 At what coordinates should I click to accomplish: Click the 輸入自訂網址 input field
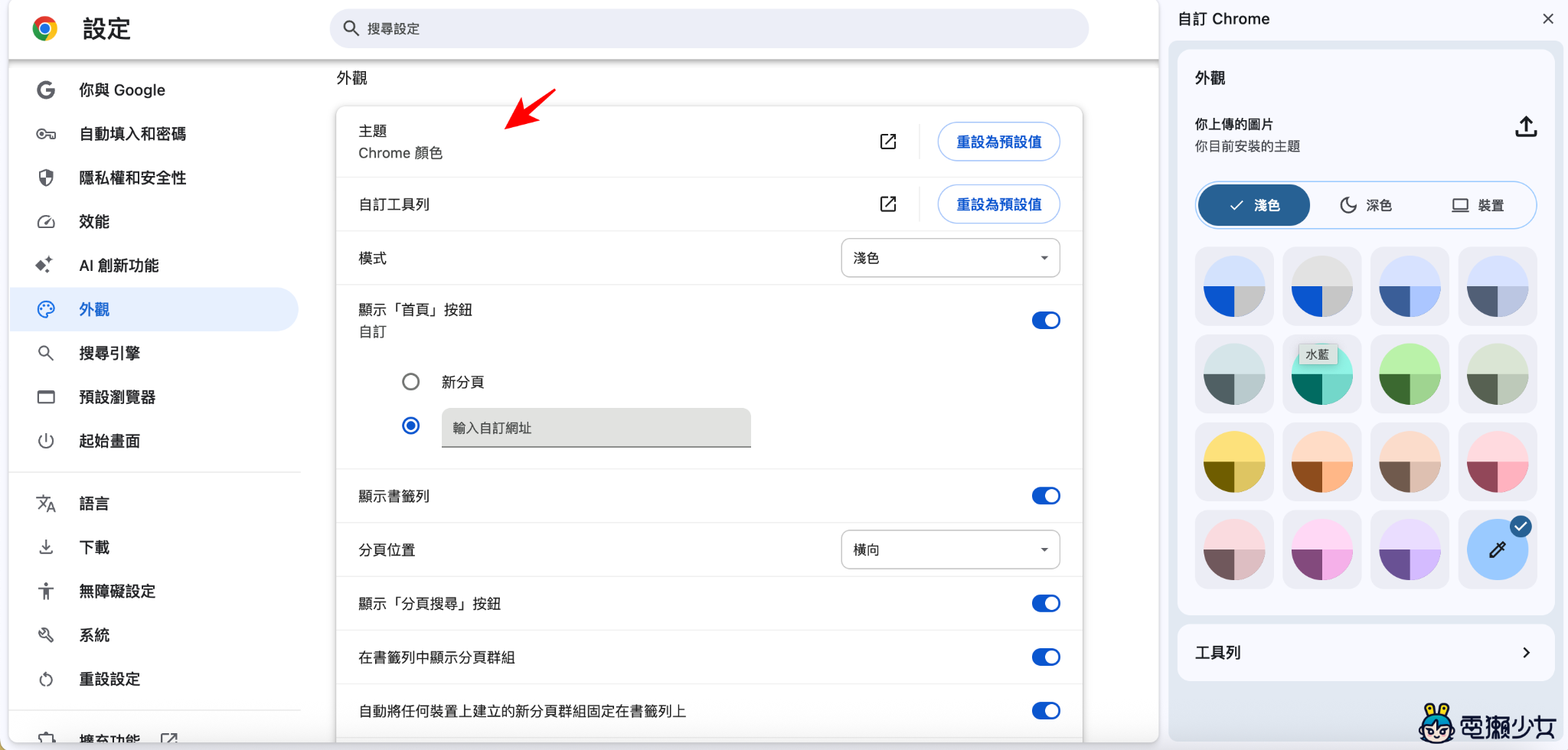pyautogui.click(x=596, y=428)
